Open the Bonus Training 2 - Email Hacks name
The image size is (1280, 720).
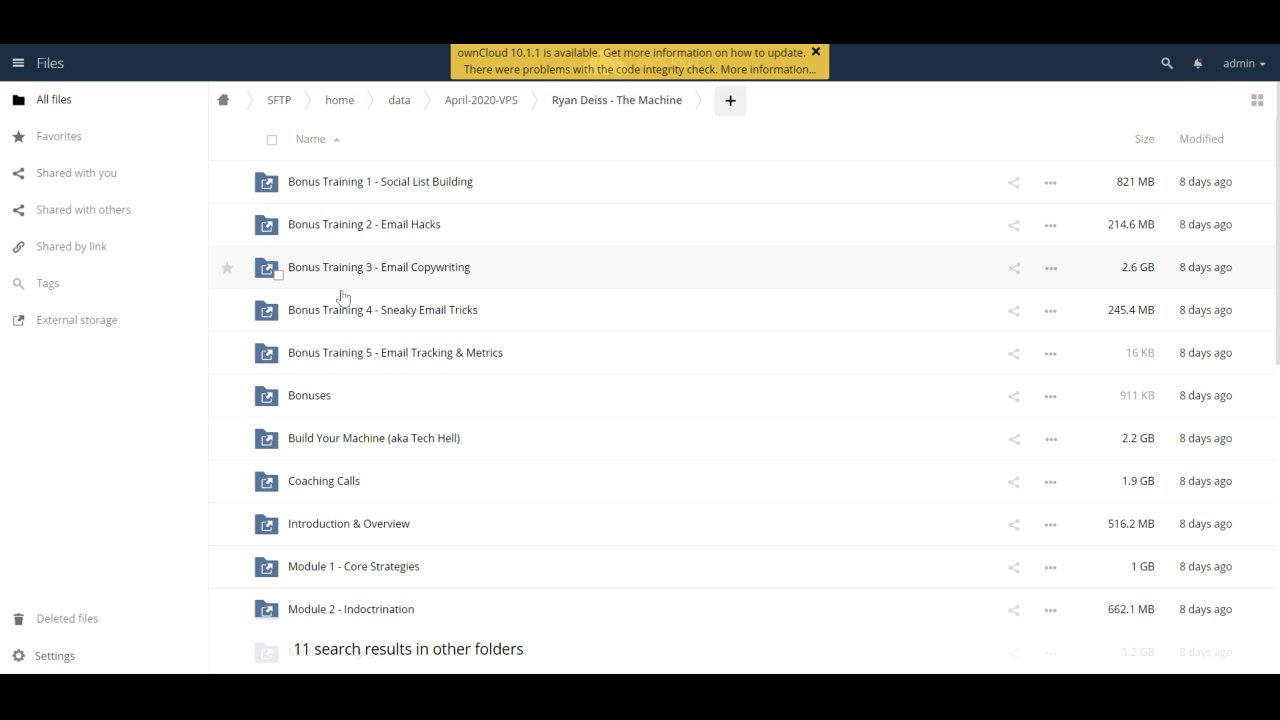(364, 224)
